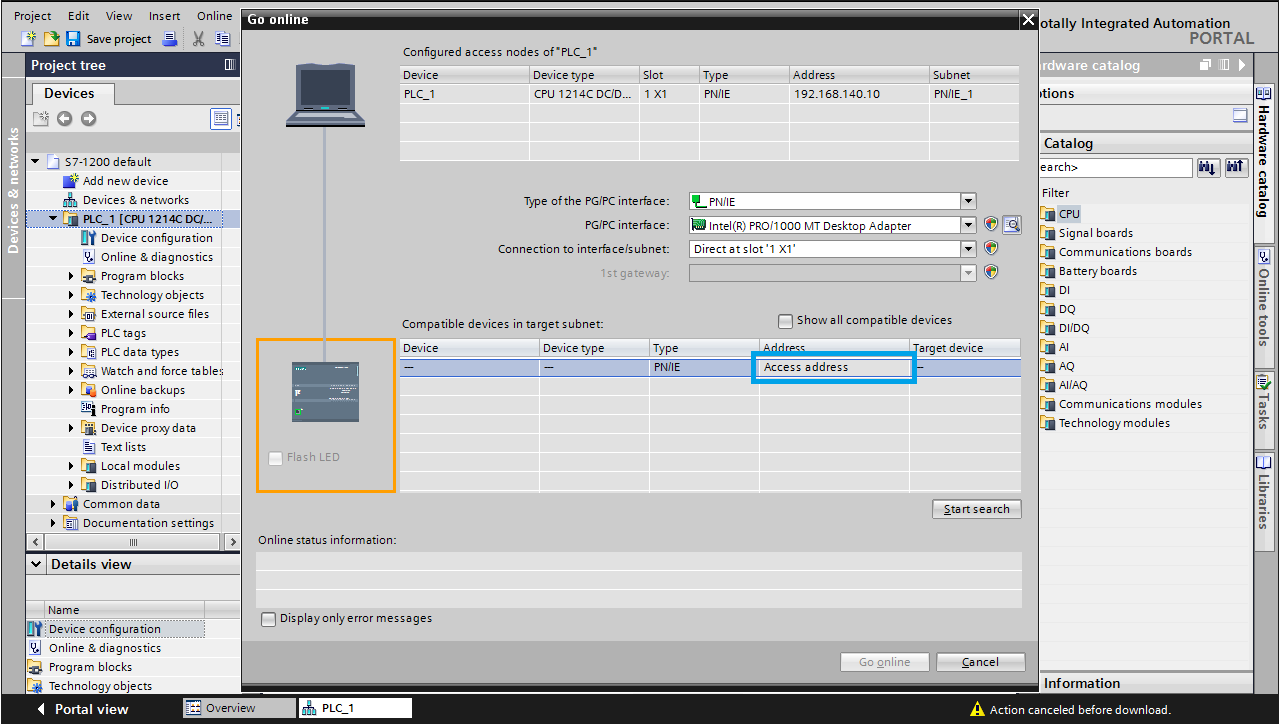Switch to Portal view
The height and width of the screenshot is (725, 1280).
coord(82,709)
